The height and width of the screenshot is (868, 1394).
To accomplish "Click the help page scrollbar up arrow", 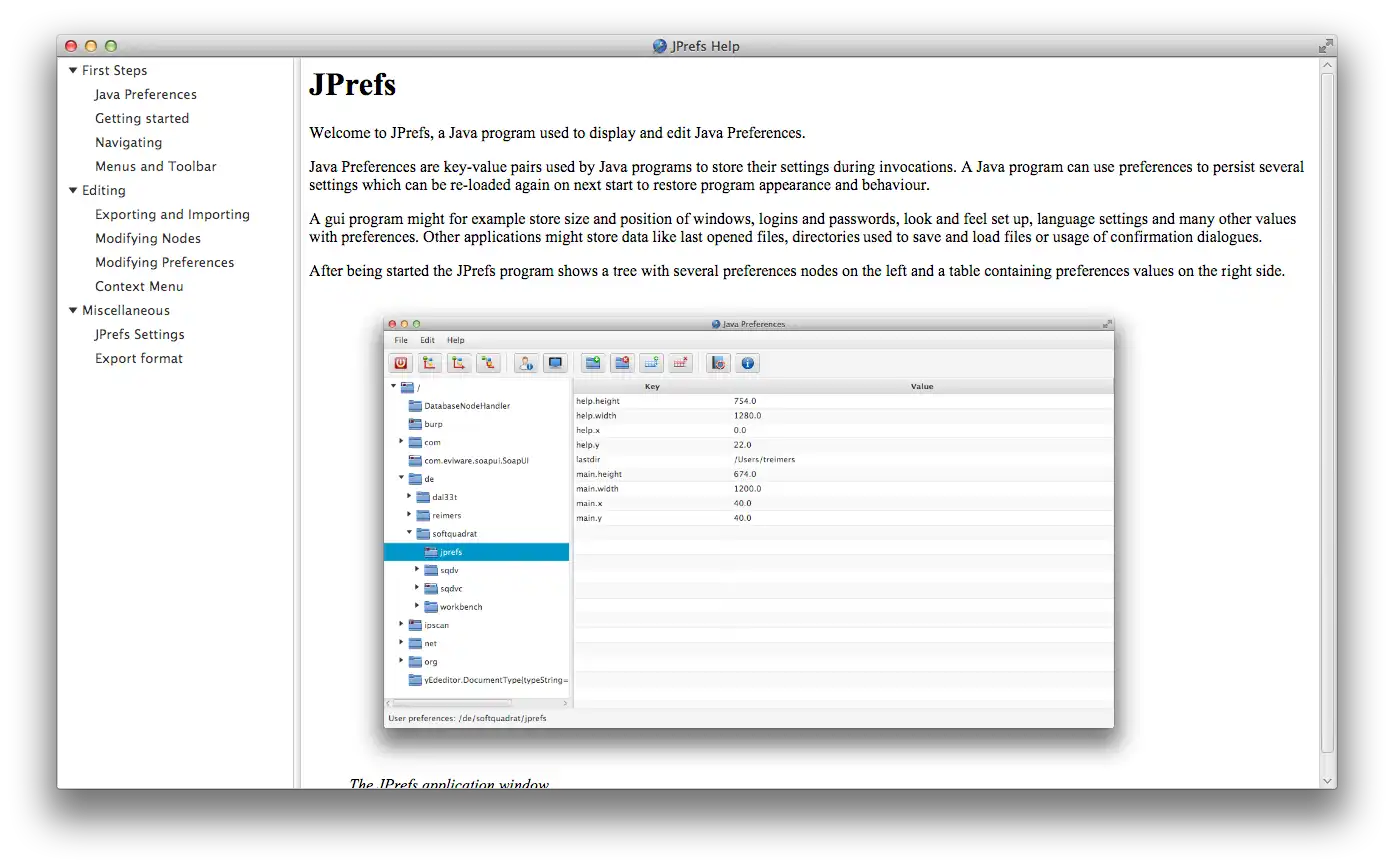I will (x=1328, y=65).
